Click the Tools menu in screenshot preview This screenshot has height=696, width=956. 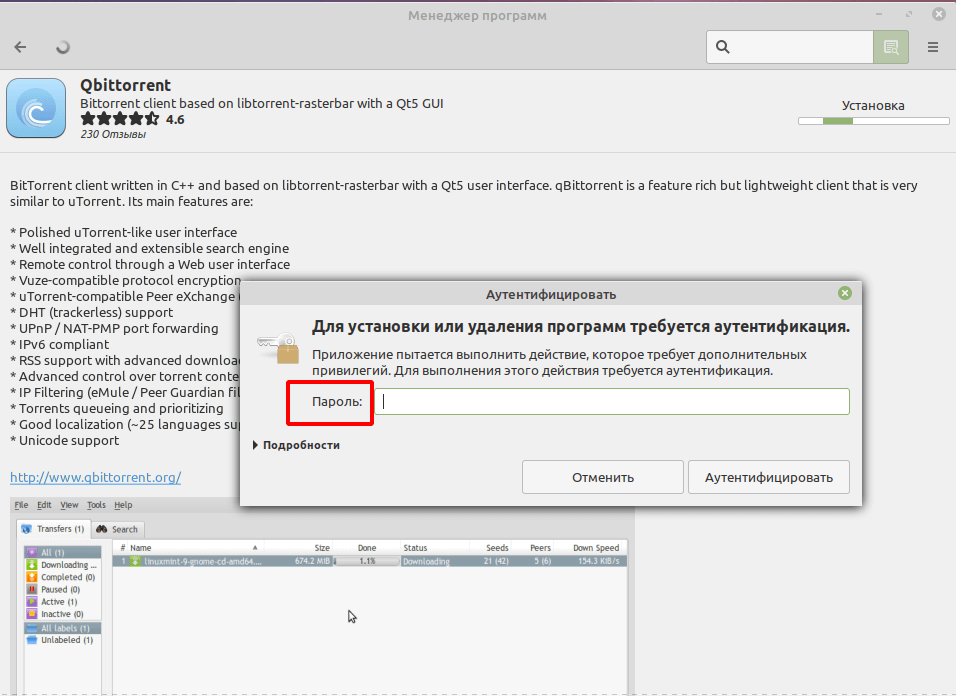click(x=96, y=505)
